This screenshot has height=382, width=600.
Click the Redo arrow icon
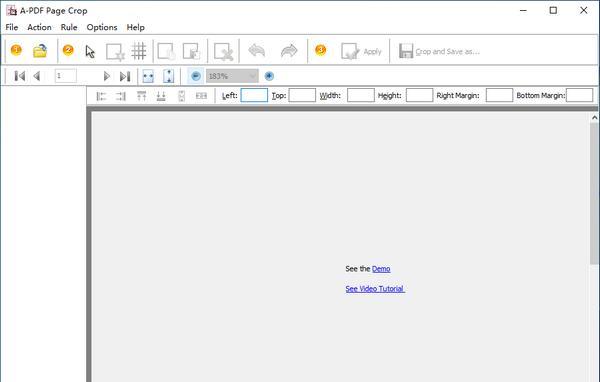289,51
